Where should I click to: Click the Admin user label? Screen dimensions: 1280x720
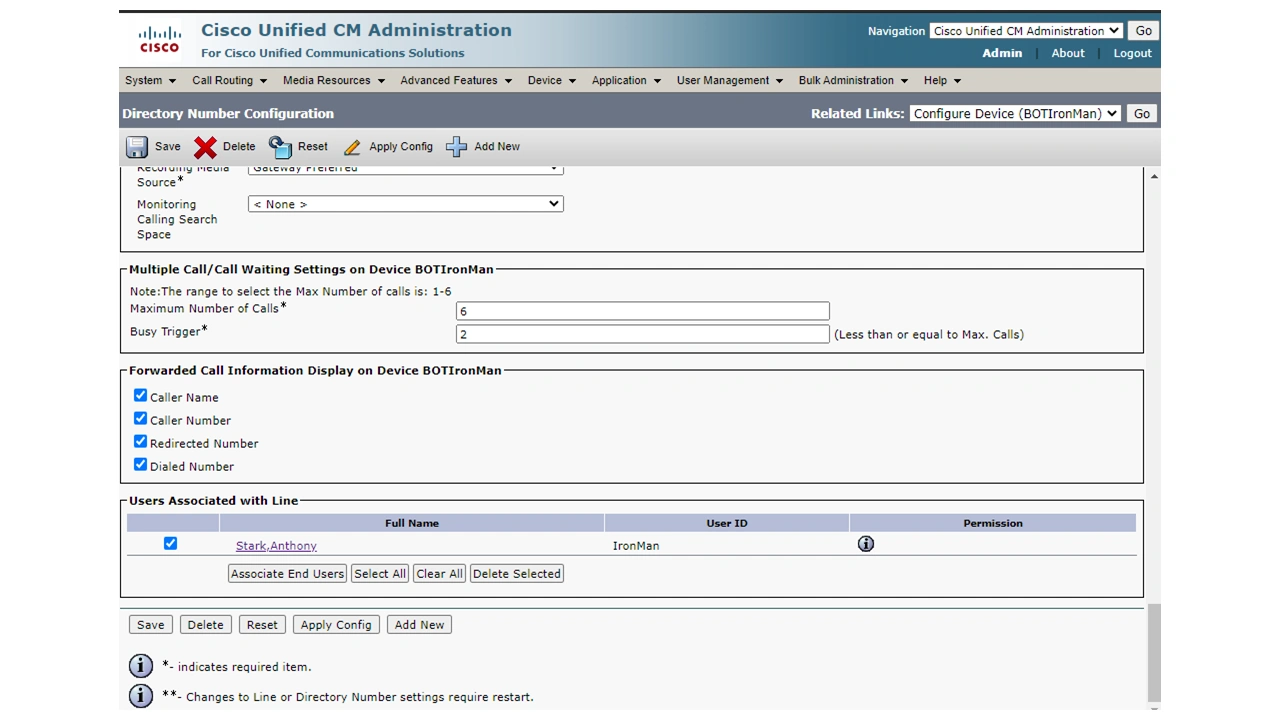1002,53
